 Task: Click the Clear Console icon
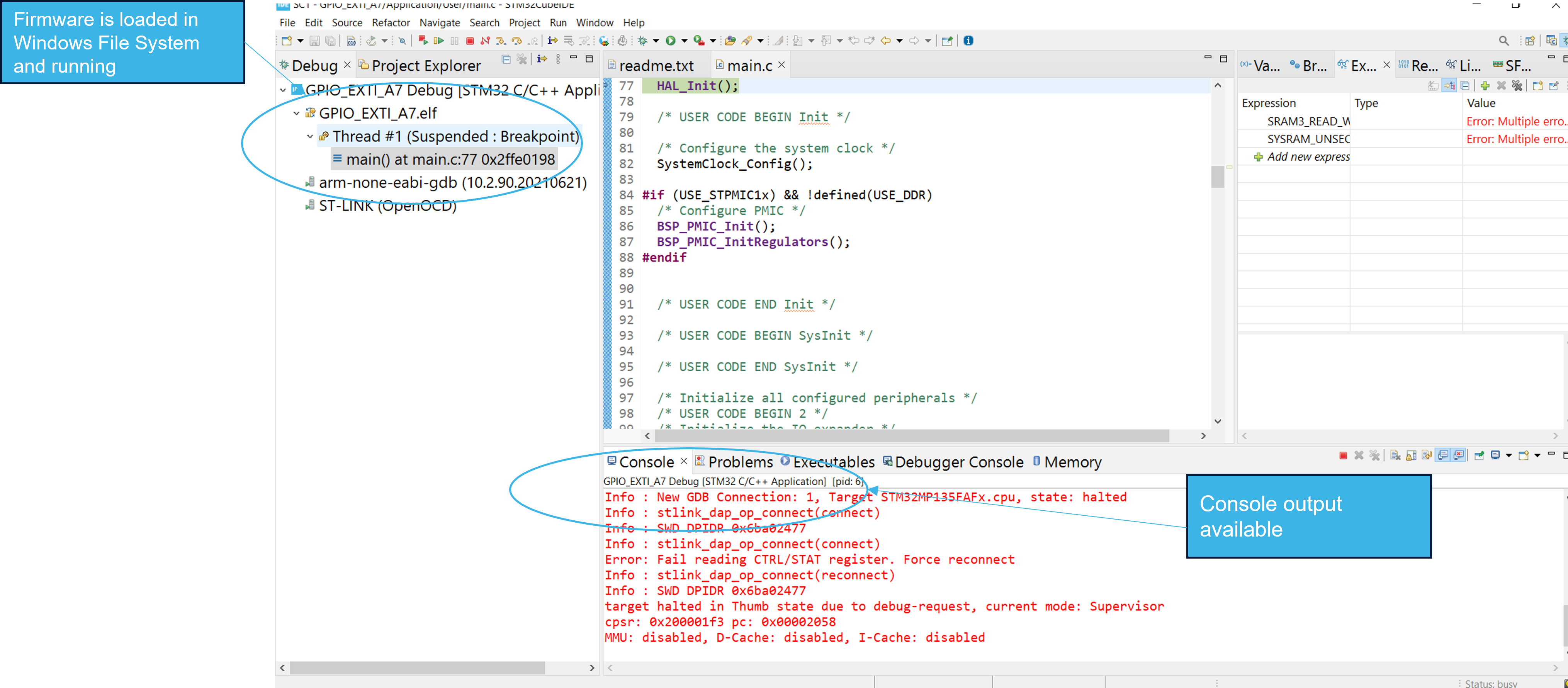[1395, 455]
